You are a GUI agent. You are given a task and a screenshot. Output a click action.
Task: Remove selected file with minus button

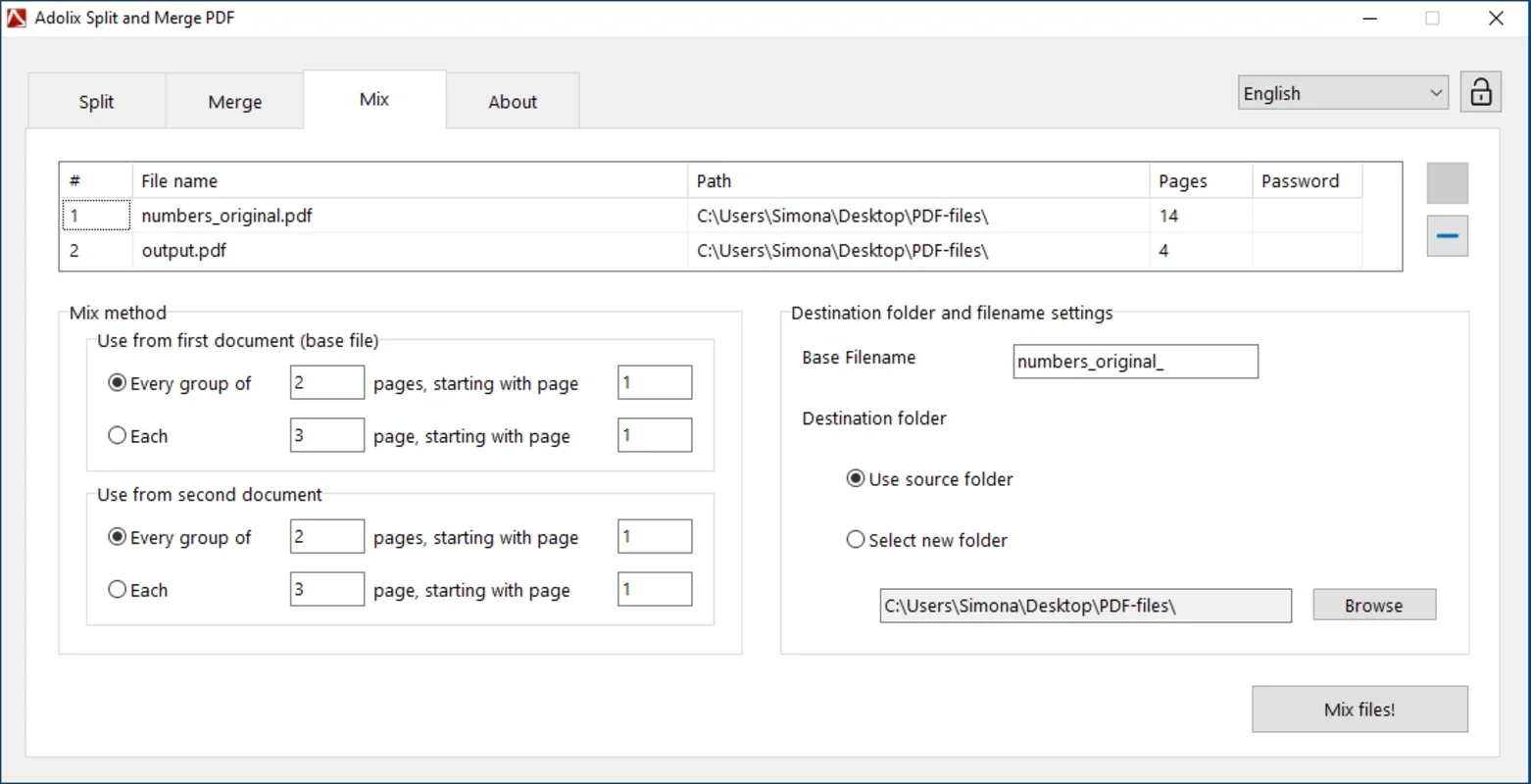pyautogui.click(x=1447, y=236)
